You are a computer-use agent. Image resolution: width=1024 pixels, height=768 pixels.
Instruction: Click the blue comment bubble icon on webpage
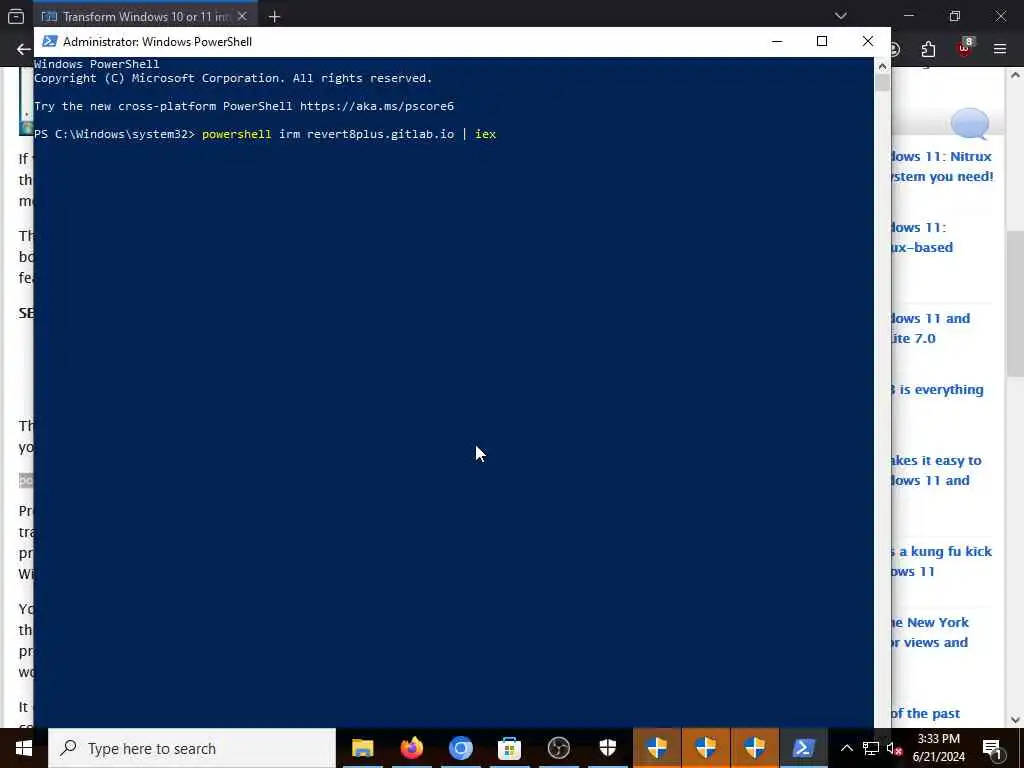pos(970,123)
